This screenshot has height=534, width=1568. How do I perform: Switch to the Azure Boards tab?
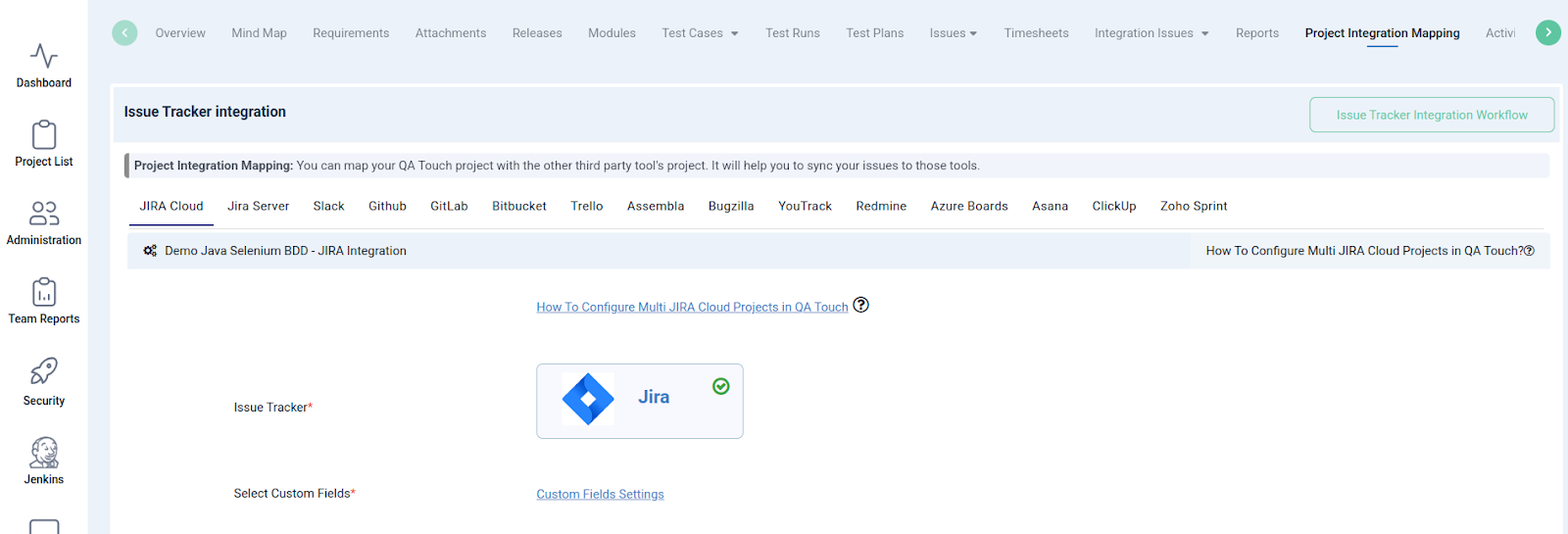(x=968, y=206)
